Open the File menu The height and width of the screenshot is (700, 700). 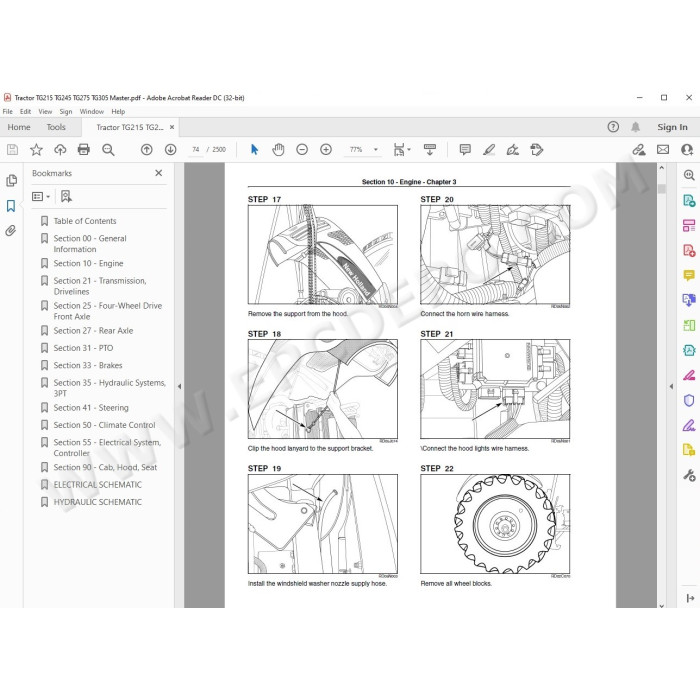(8, 112)
